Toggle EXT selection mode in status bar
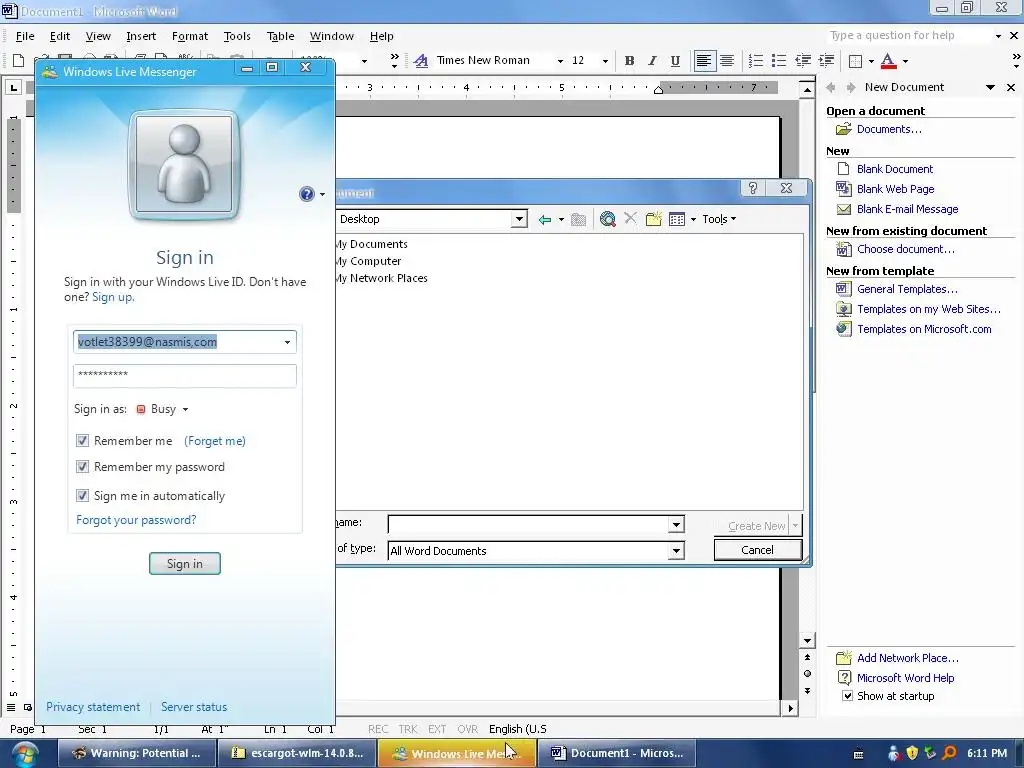This screenshot has width=1024, height=768. (x=437, y=729)
